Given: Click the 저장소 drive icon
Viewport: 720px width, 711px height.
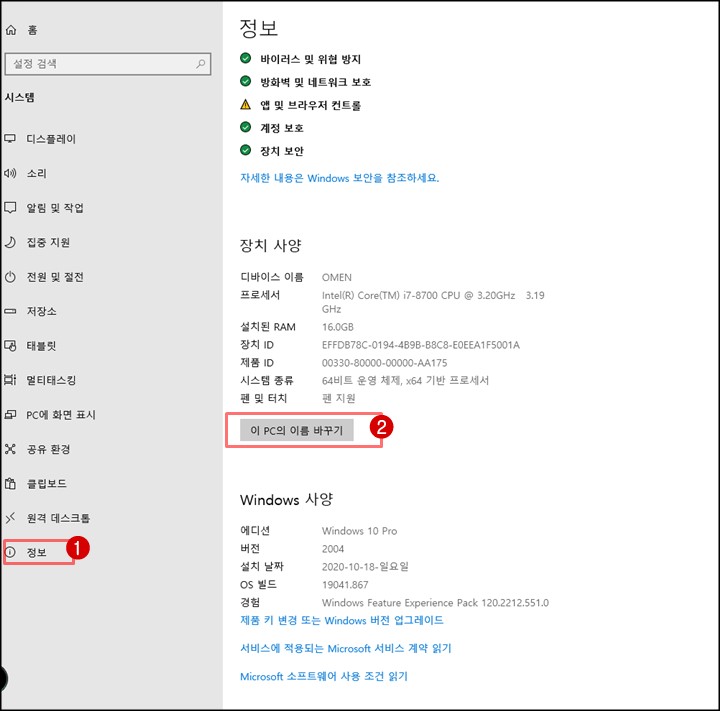Looking at the screenshot, I should pyautogui.click(x=10, y=311).
